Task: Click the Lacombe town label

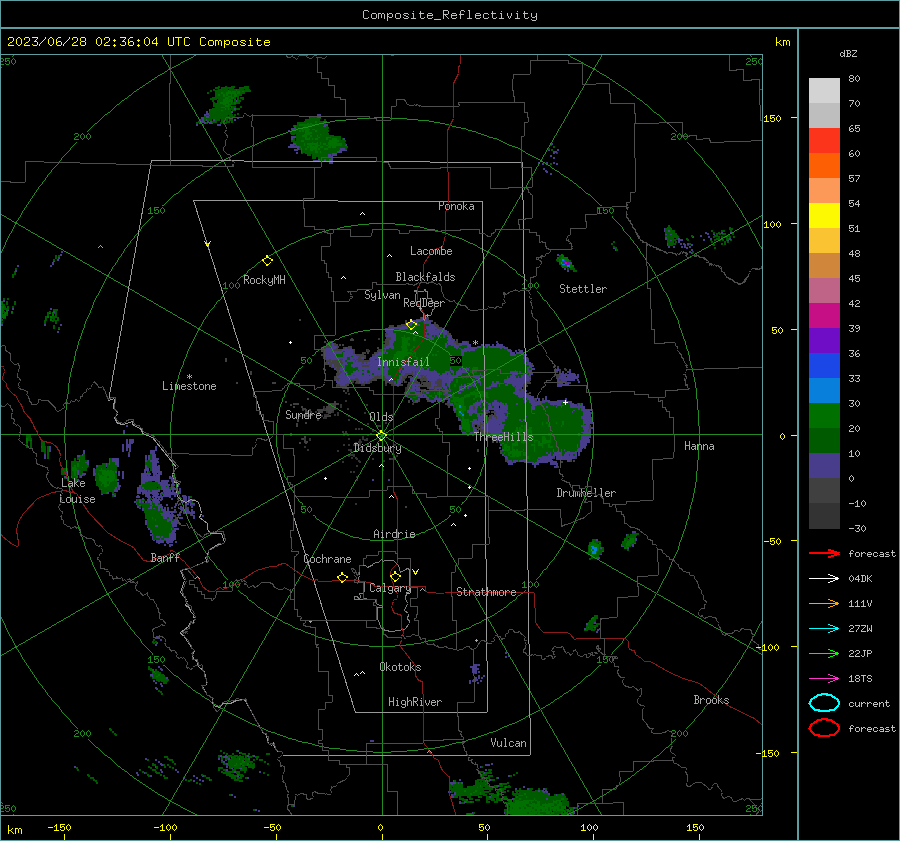Action: (431, 251)
